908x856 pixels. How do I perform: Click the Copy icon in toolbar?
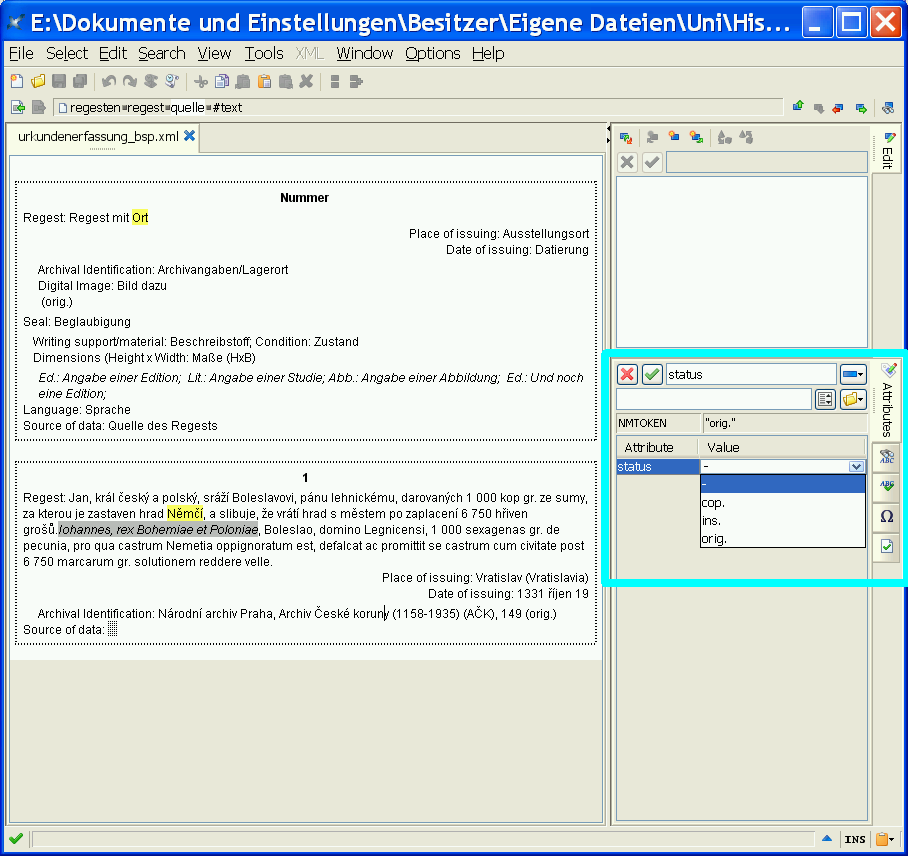(222, 82)
